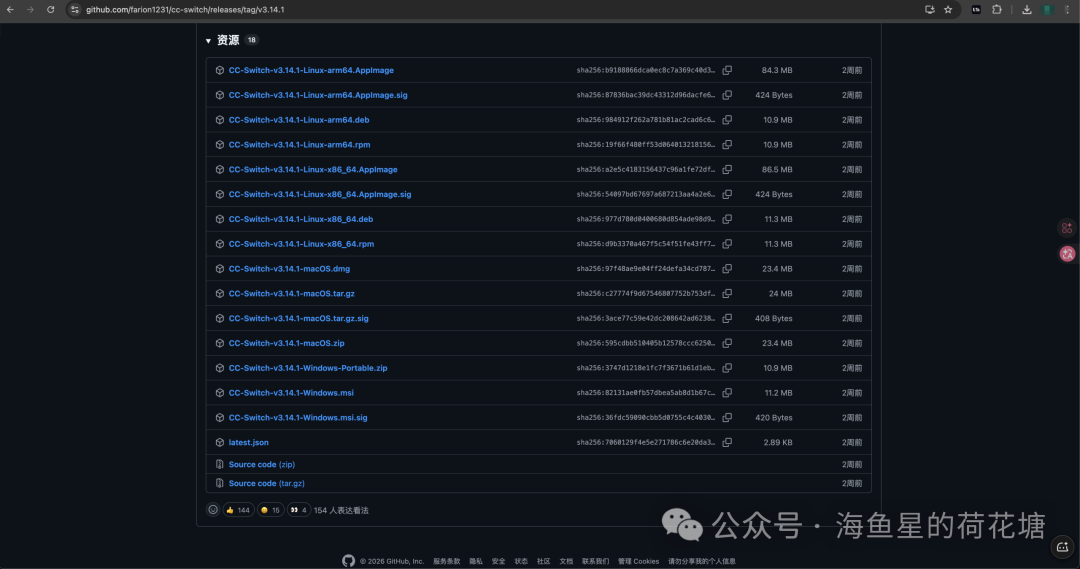Screen dimensions: 1080x569
Task: Open 隐私 footer link
Action: click(x=476, y=561)
